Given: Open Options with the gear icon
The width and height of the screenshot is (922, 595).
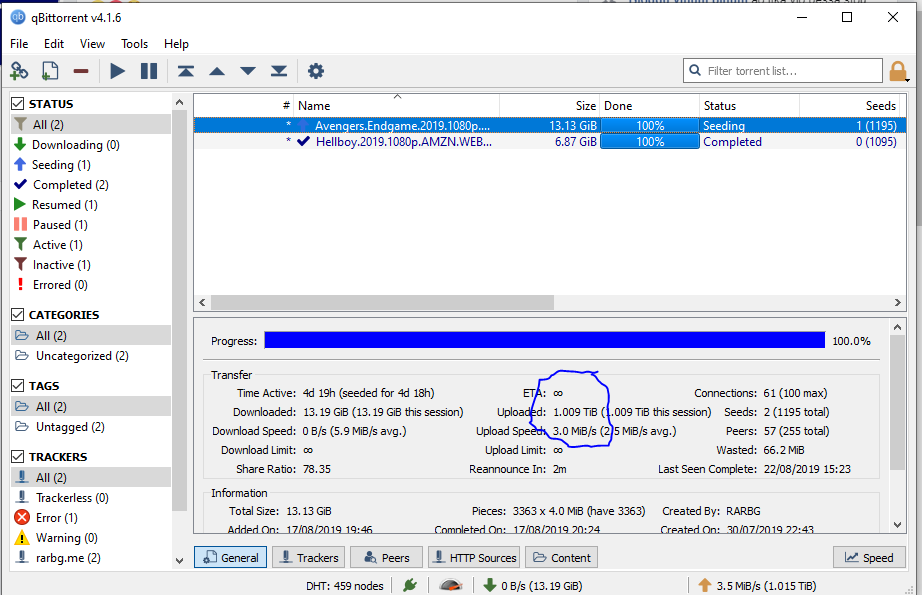Looking at the screenshot, I should click(x=316, y=71).
